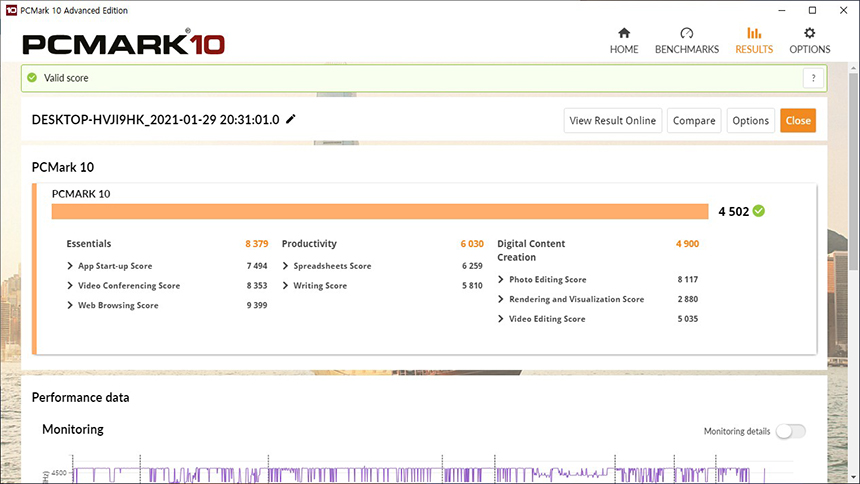Click the overall score 4 502
860x484 pixels.
coord(734,212)
